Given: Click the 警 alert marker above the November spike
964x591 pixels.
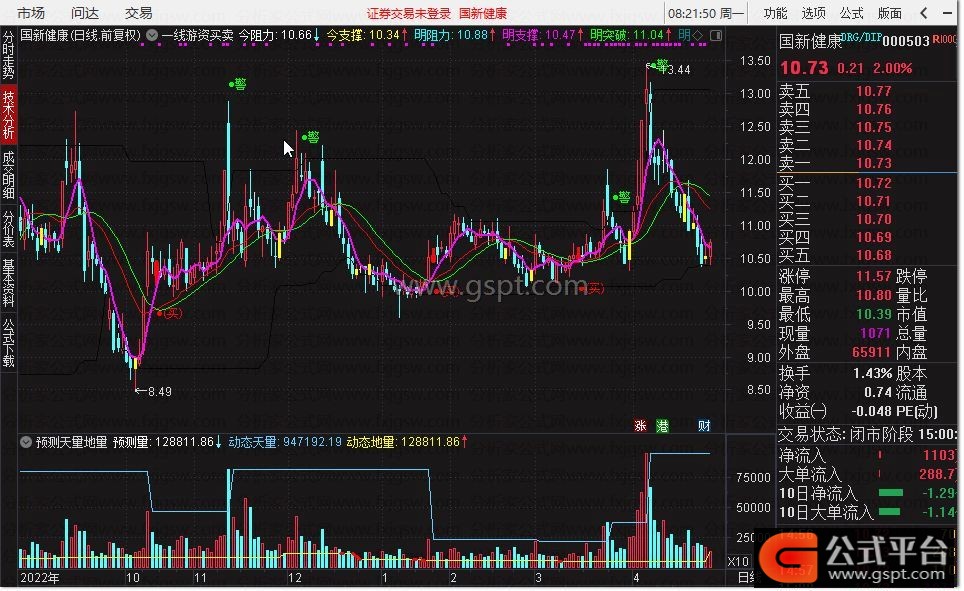Looking at the screenshot, I should tap(238, 84).
